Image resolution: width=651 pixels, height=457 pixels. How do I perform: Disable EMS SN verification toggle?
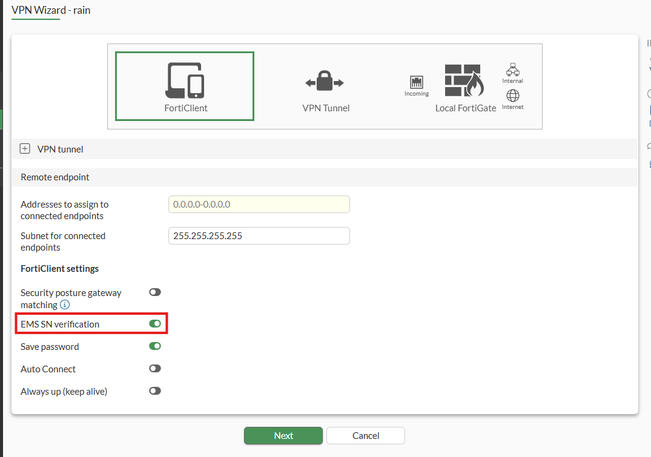tap(155, 323)
